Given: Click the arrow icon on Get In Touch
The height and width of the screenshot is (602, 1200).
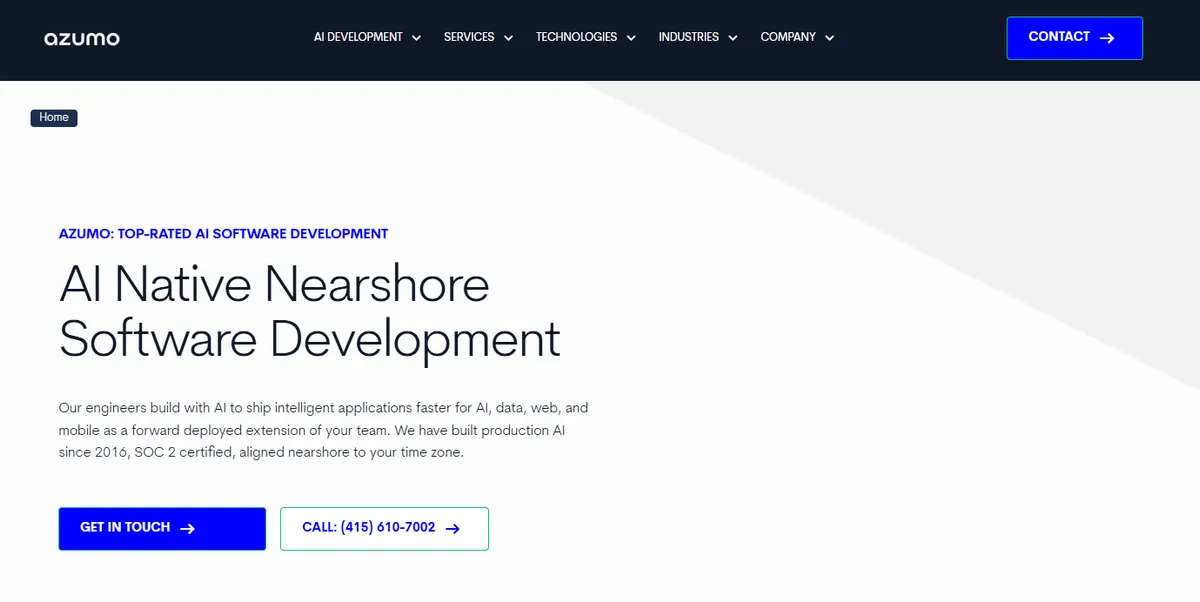Looking at the screenshot, I should coord(187,529).
